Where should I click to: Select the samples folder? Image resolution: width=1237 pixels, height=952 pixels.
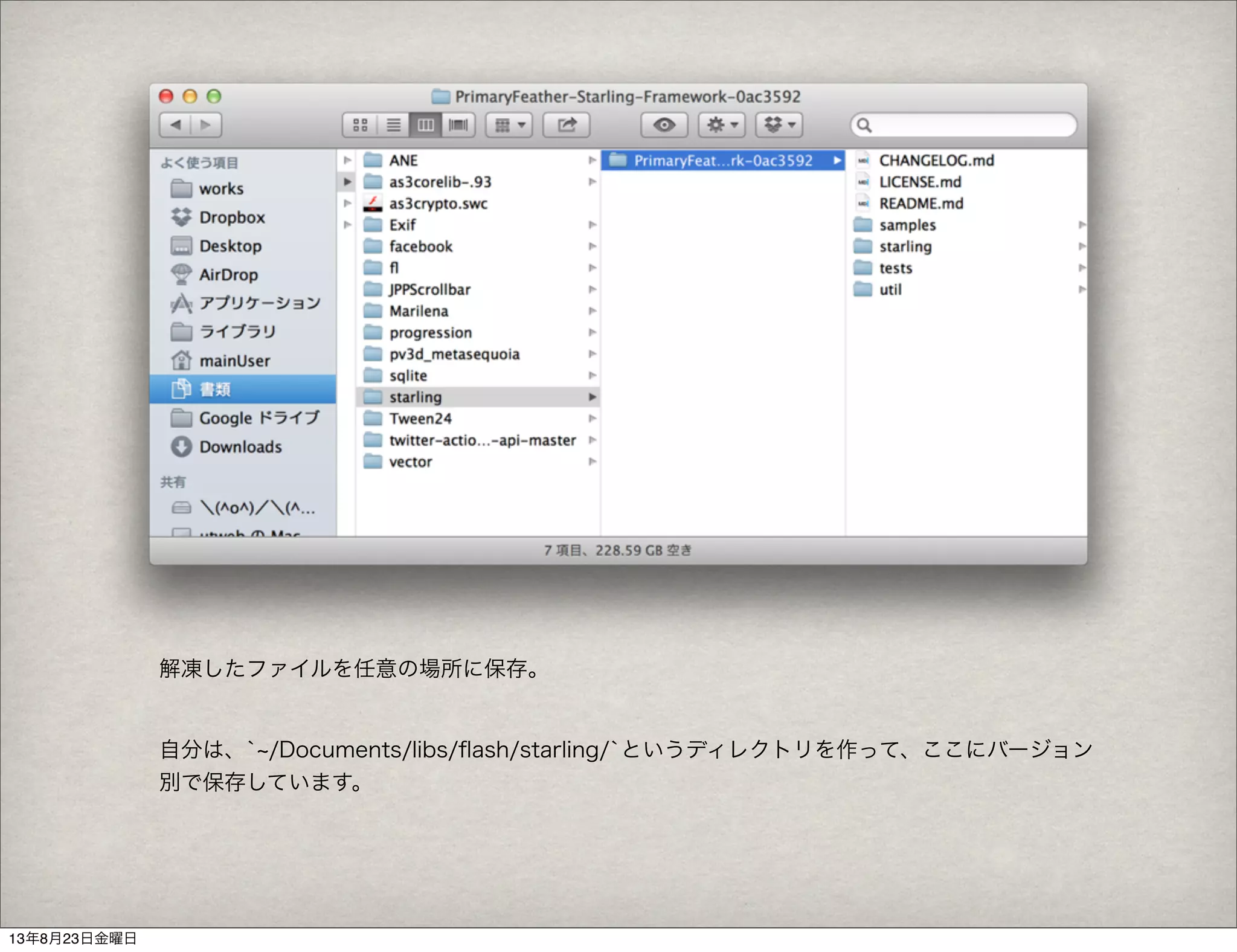point(966,225)
